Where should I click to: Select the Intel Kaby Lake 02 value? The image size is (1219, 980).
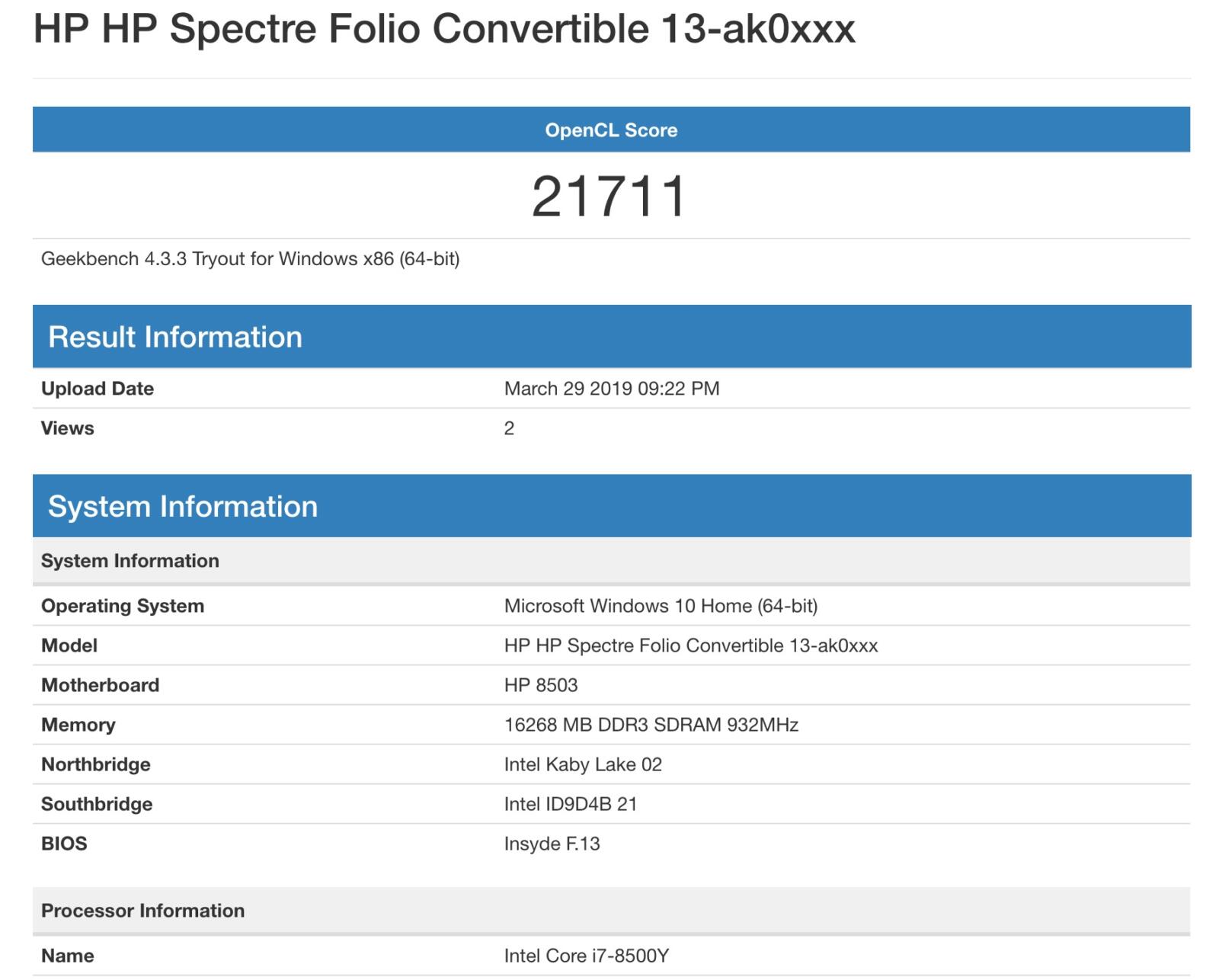point(583,764)
